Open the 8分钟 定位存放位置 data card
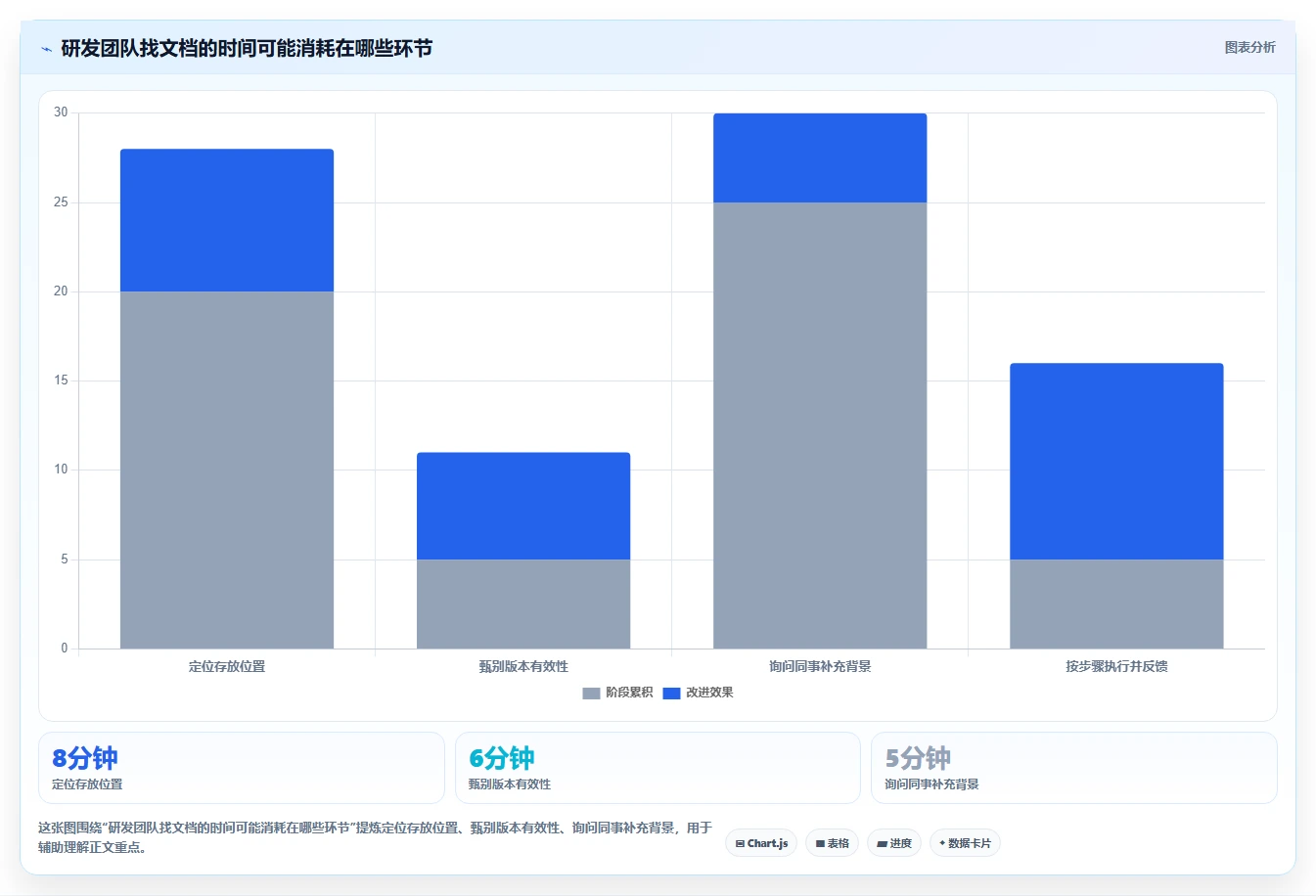 pyautogui.click(x=241, y=768)
